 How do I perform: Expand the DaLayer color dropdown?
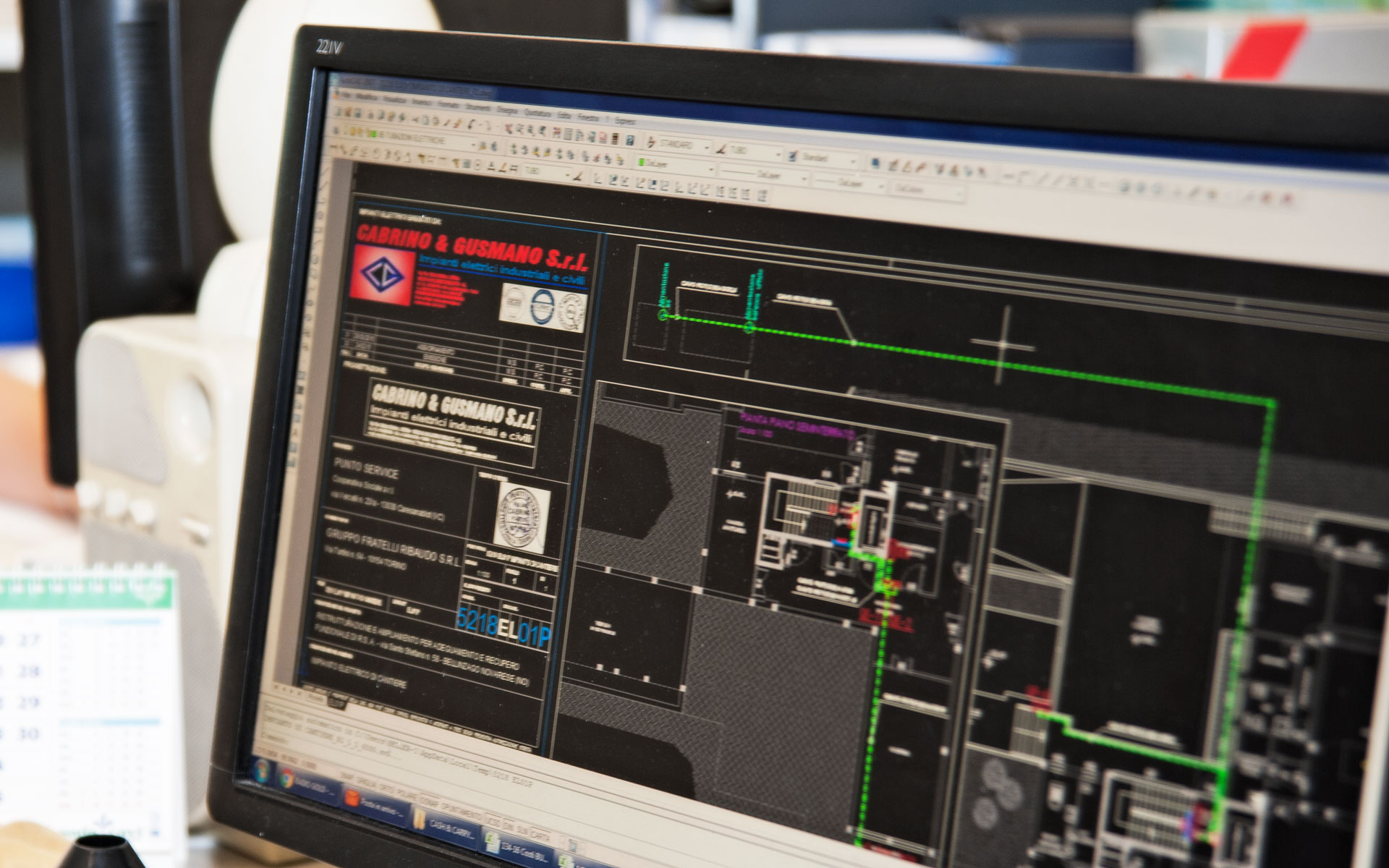711,169
